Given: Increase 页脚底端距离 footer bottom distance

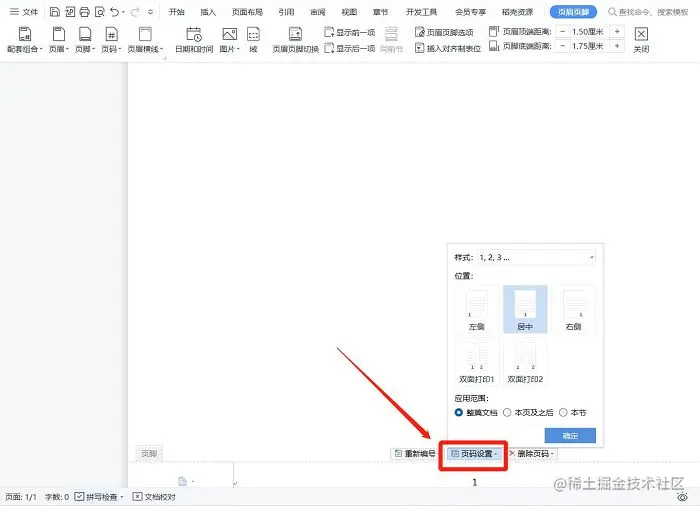Looking at the screenshot, I should pos(617,46).
